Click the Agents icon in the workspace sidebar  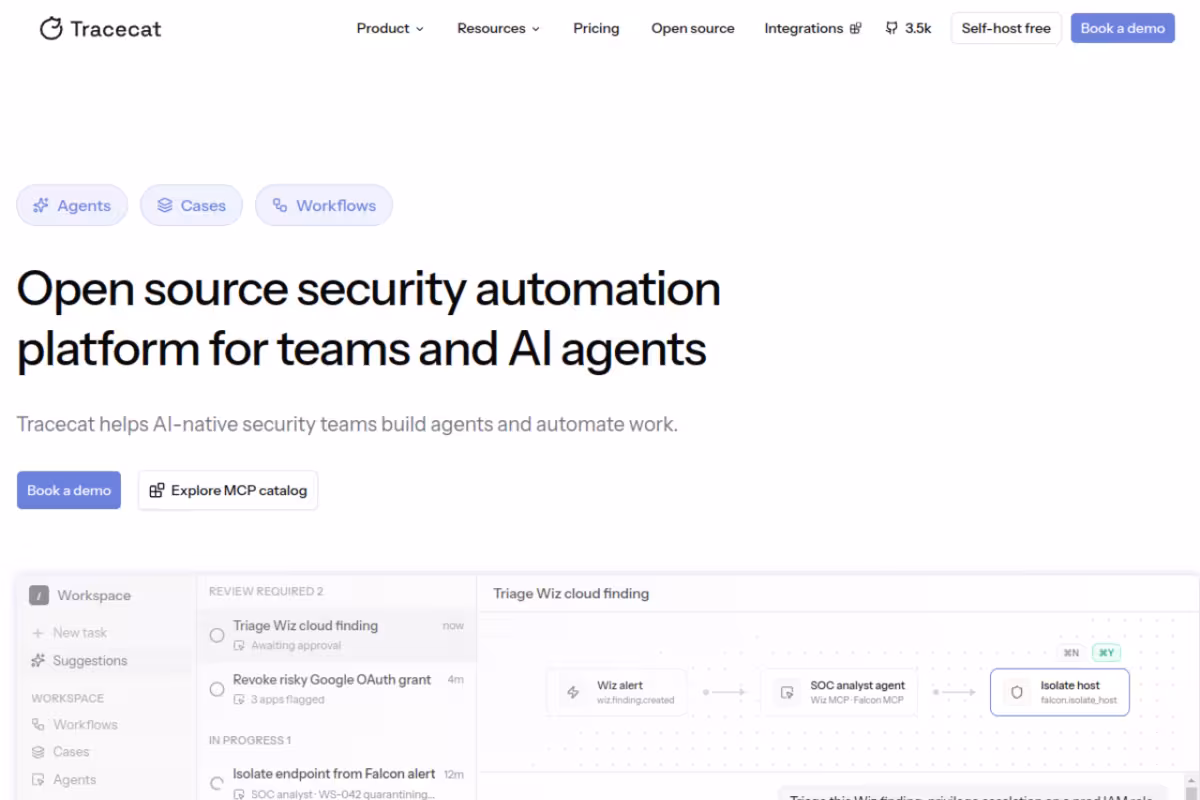click(x=39, y=779)
